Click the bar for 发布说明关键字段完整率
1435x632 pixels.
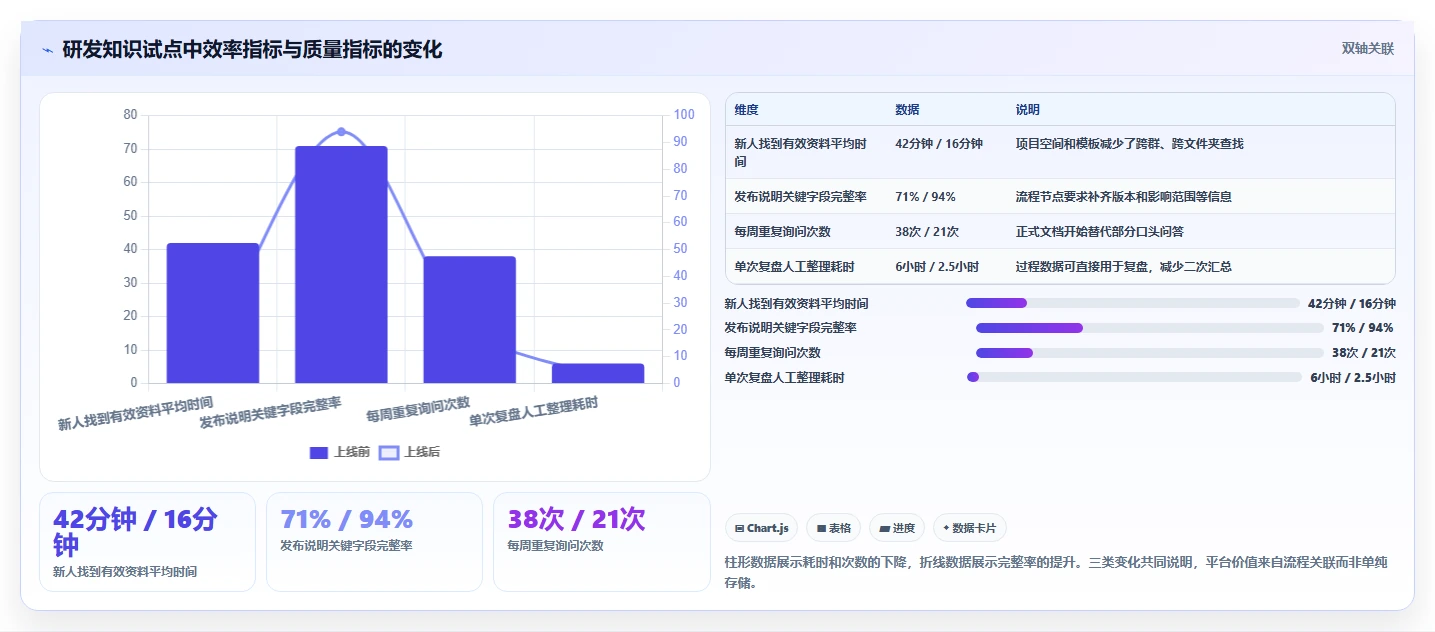[341, 264]
